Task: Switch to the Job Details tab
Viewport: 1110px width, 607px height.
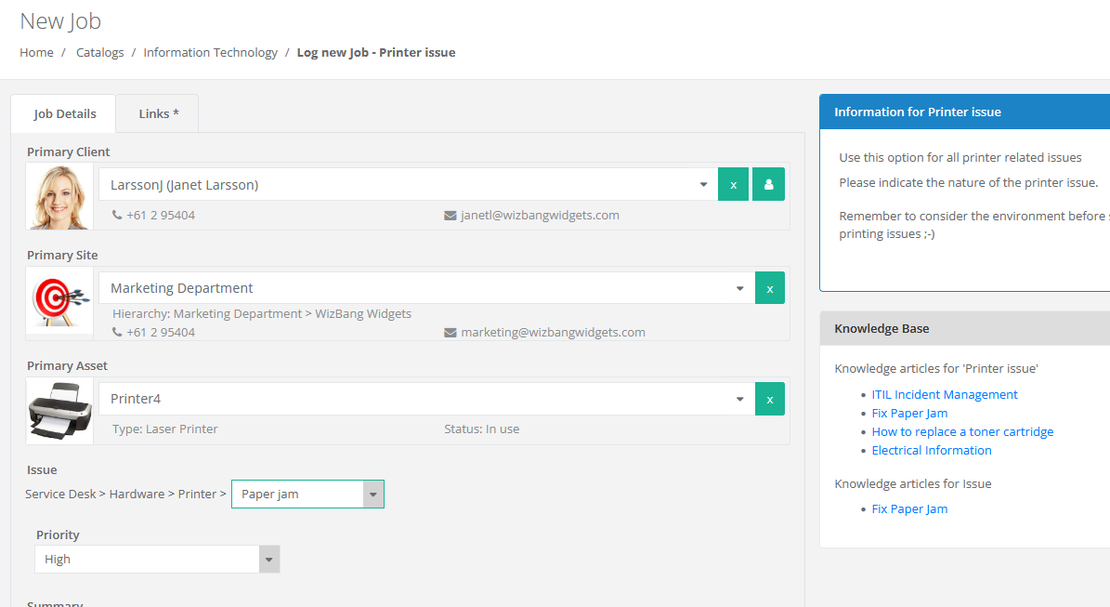Action: point(64,113)
